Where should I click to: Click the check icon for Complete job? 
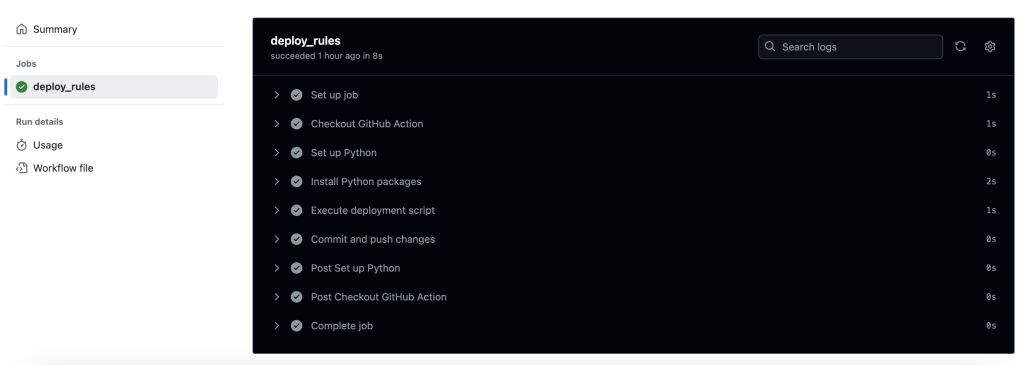(x=296, y=325)
